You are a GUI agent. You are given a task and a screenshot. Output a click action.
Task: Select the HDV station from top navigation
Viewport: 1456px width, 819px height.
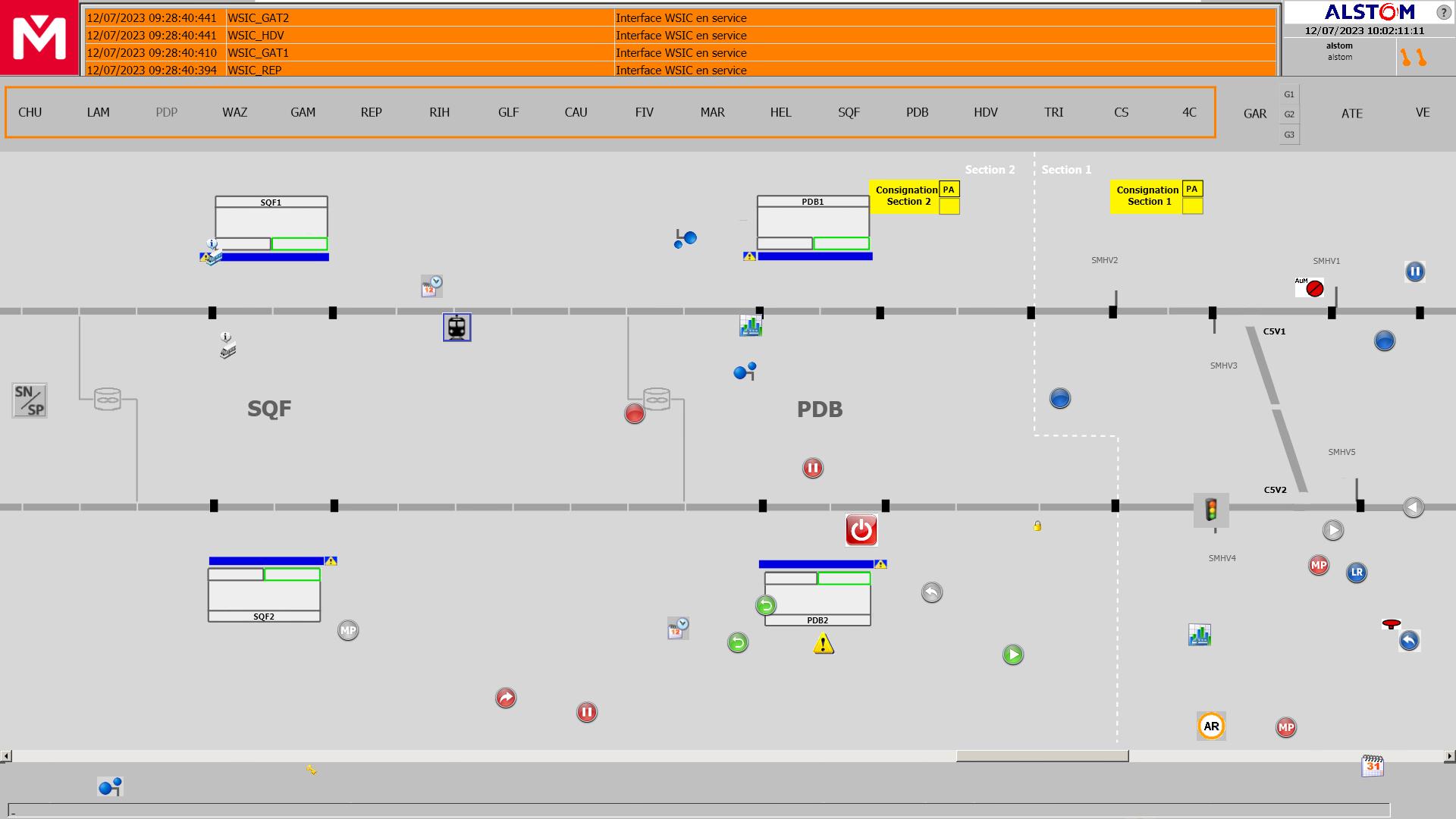(x=984, y=112)
